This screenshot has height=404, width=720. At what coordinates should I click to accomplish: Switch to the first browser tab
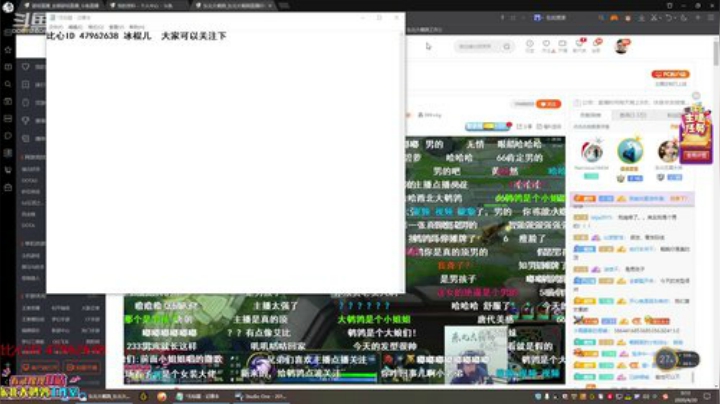[x=62, y=6]
